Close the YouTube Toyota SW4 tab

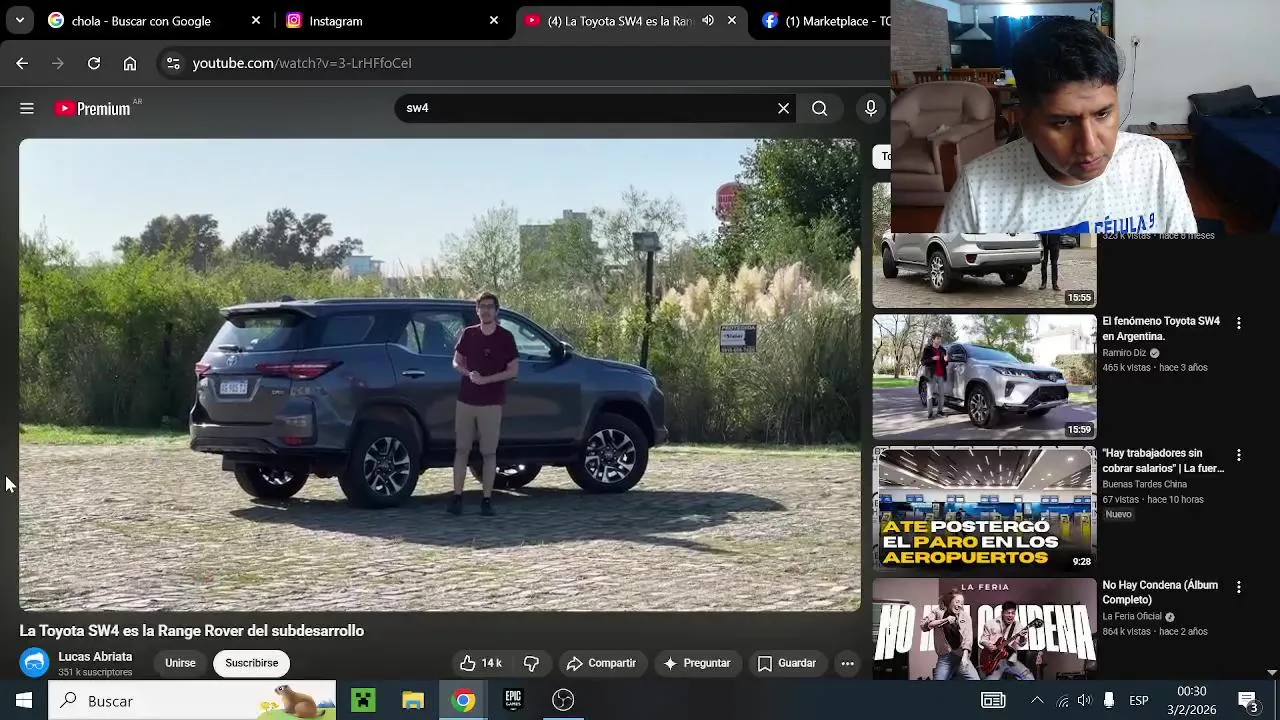click(x=732, y=20)
